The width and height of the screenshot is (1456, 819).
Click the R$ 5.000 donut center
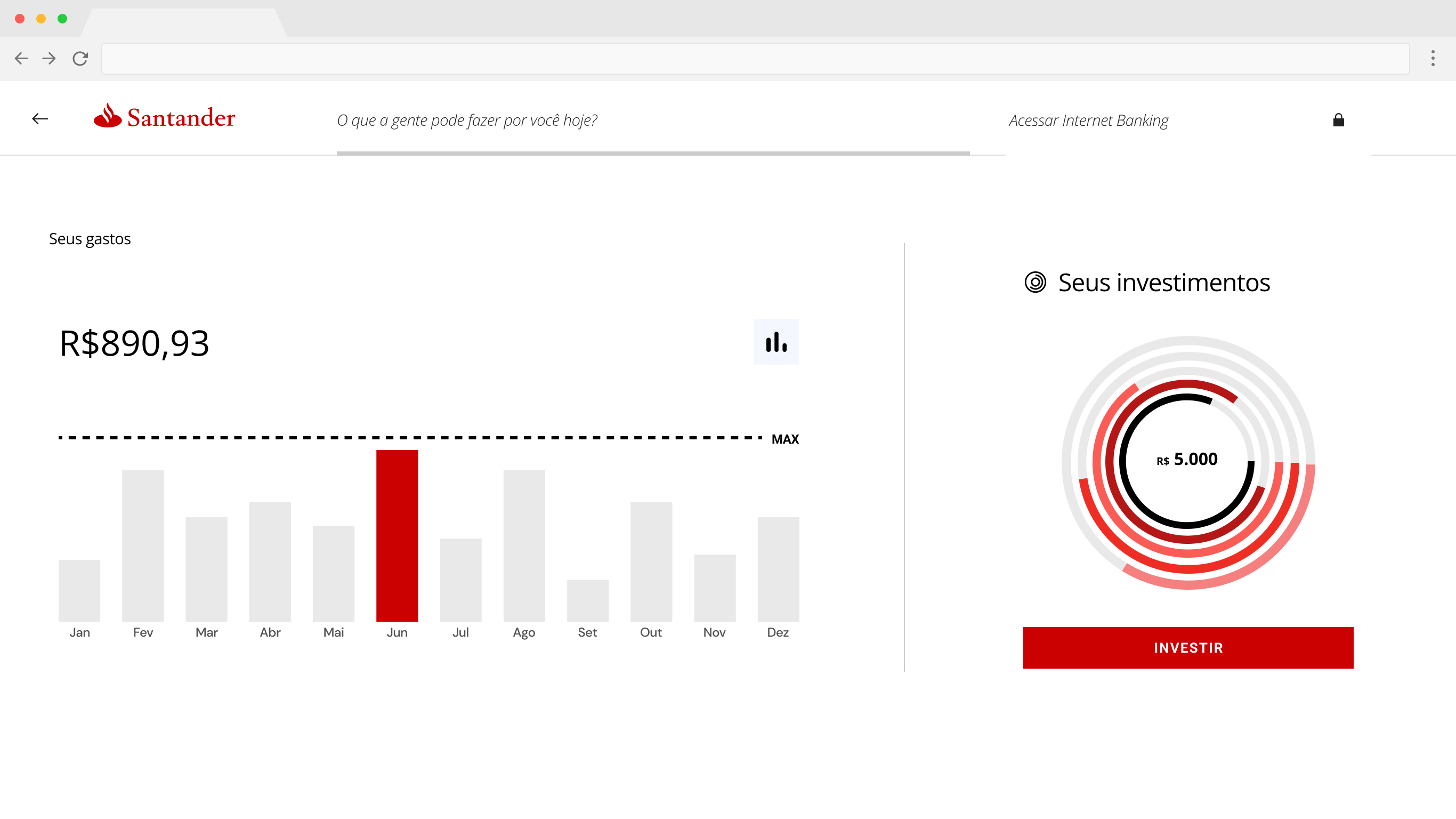[1187, 459]
